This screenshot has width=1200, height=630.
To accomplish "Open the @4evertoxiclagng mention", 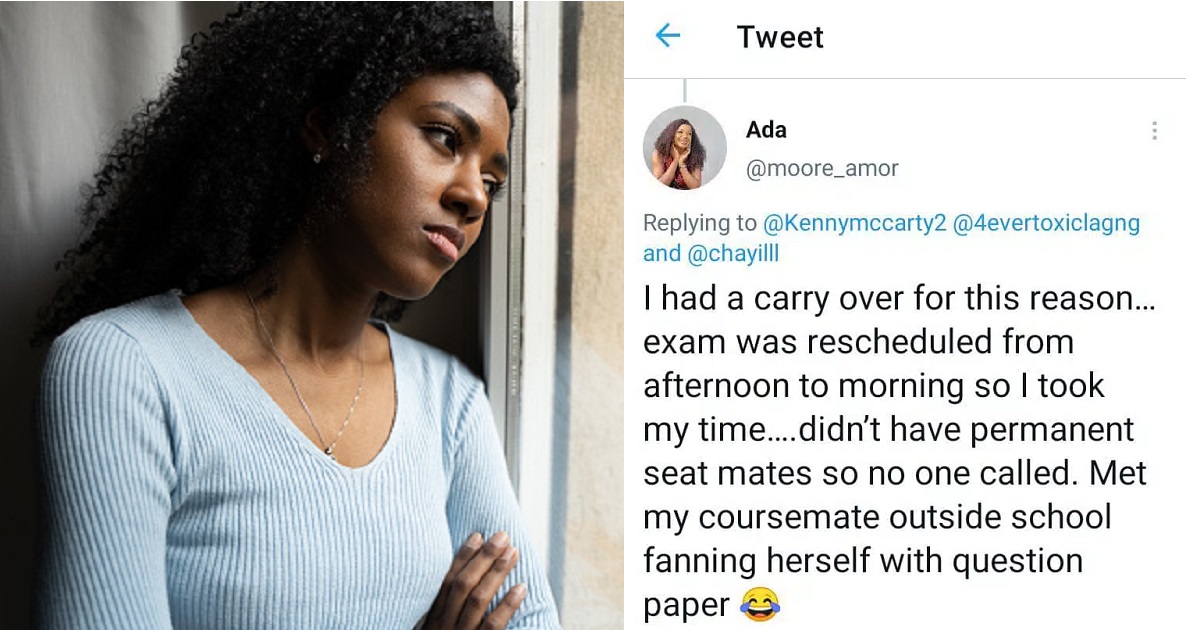I will coord(1047,223).
